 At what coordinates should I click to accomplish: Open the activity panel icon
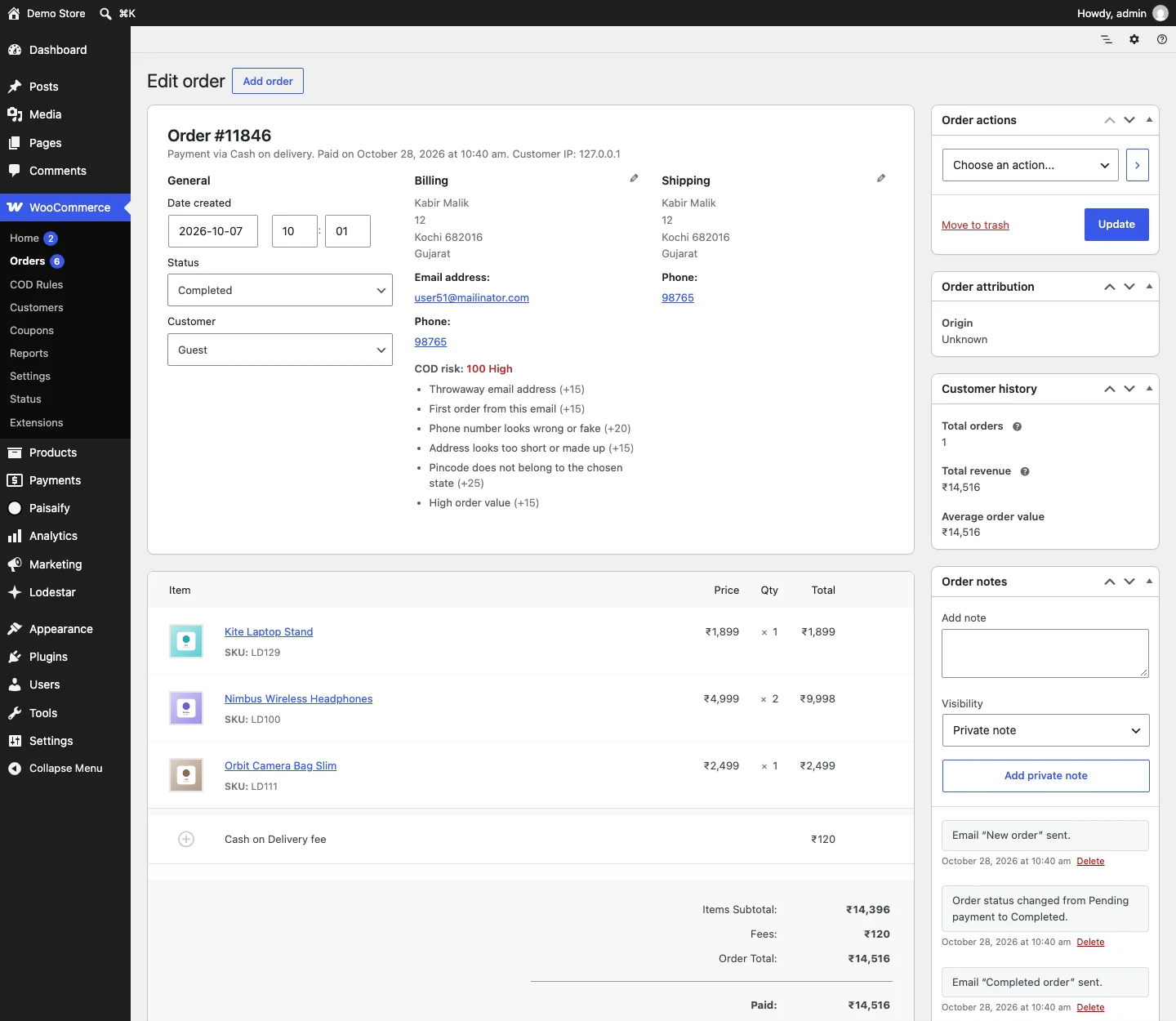(x=1107, y=39)
